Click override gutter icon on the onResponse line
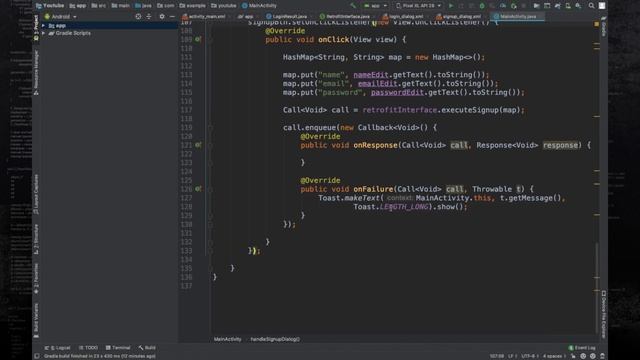 pos(198,145)
